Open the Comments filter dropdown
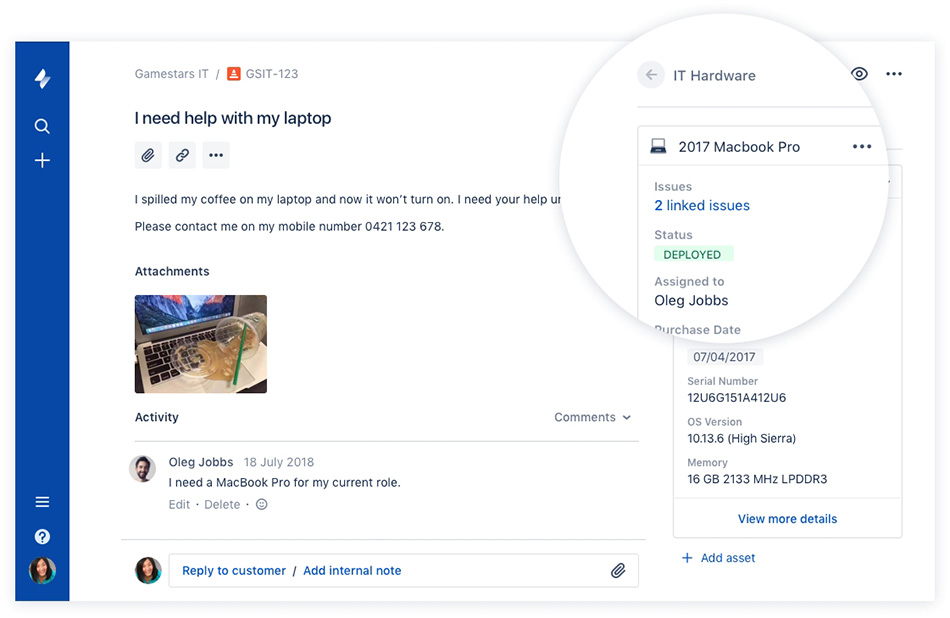 click(592, 417)
